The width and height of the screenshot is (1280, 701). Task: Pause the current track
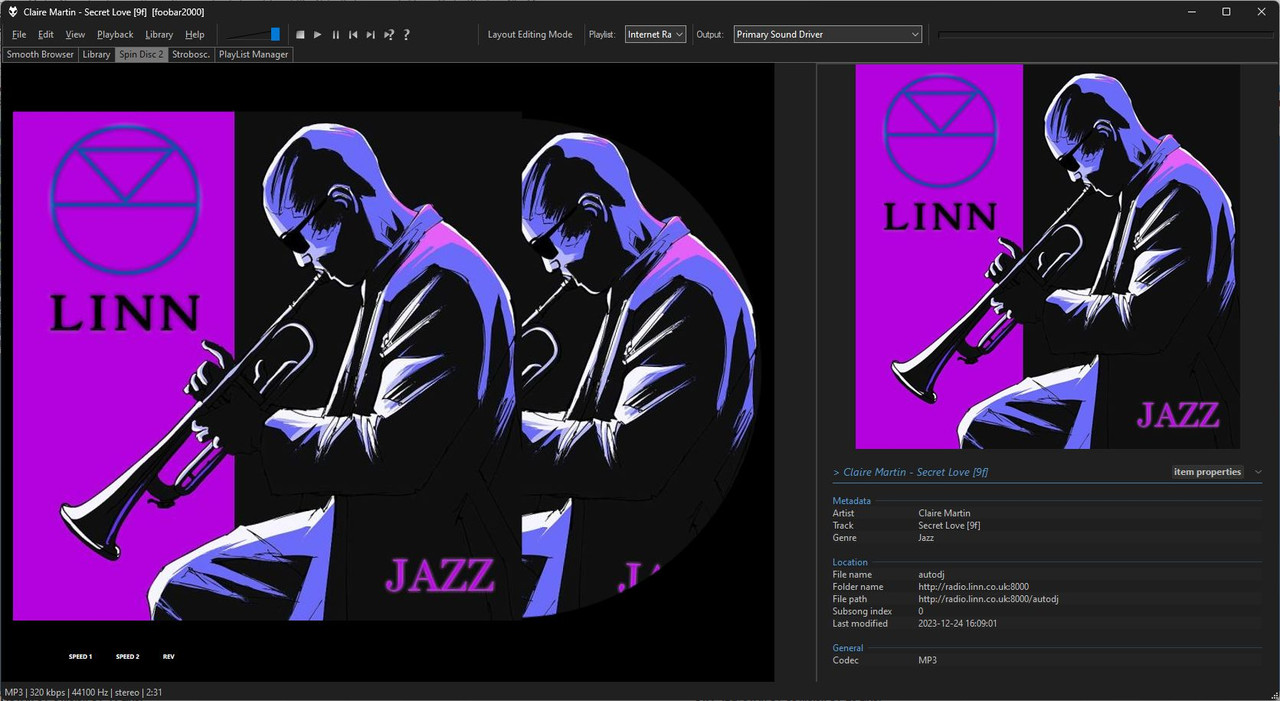point(336,34)
